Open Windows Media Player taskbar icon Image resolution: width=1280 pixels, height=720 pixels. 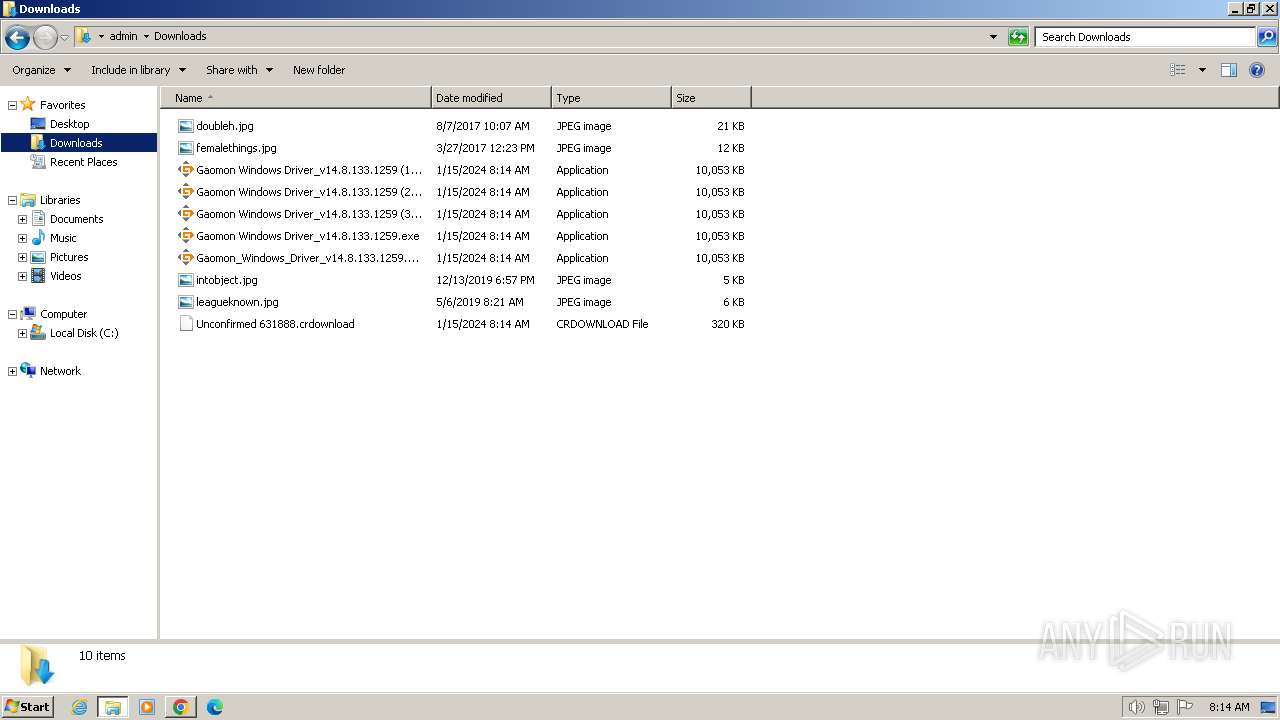coord(147,707)
